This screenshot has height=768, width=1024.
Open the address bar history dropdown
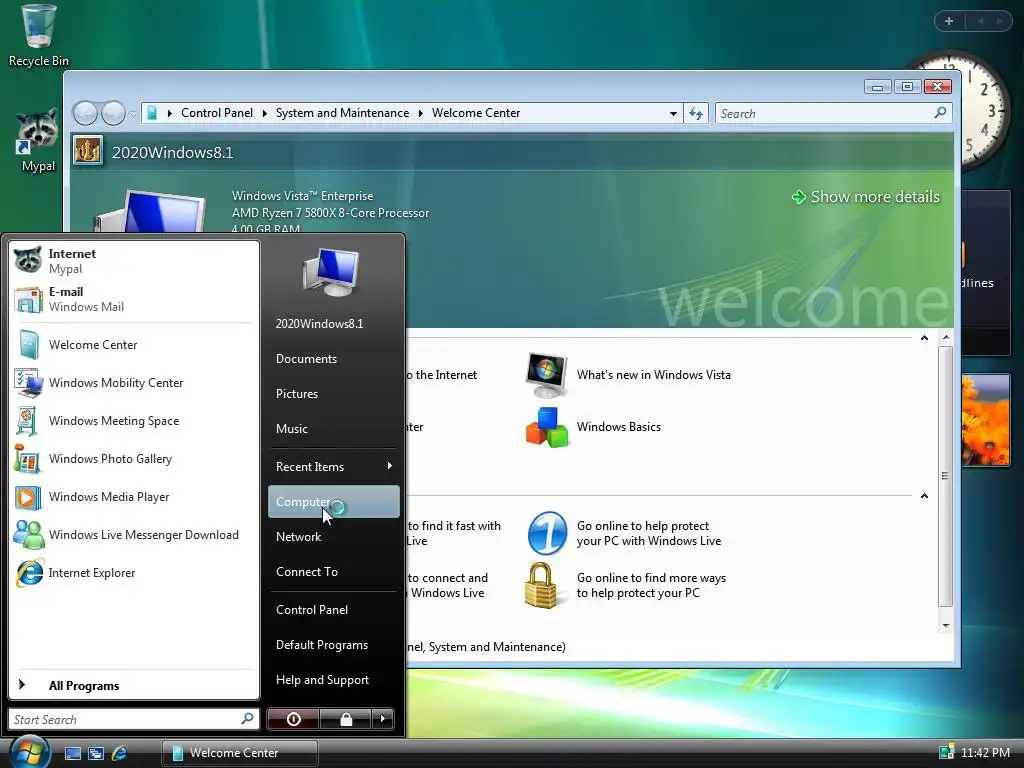(x=673, y=114)
